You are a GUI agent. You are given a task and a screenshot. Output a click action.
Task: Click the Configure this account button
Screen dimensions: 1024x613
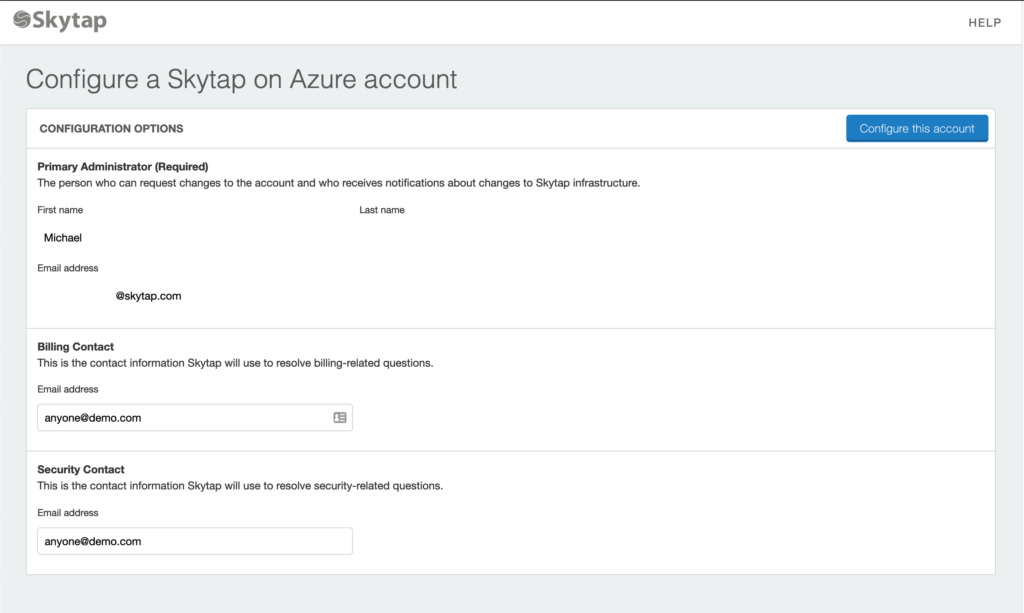(917, 129)
